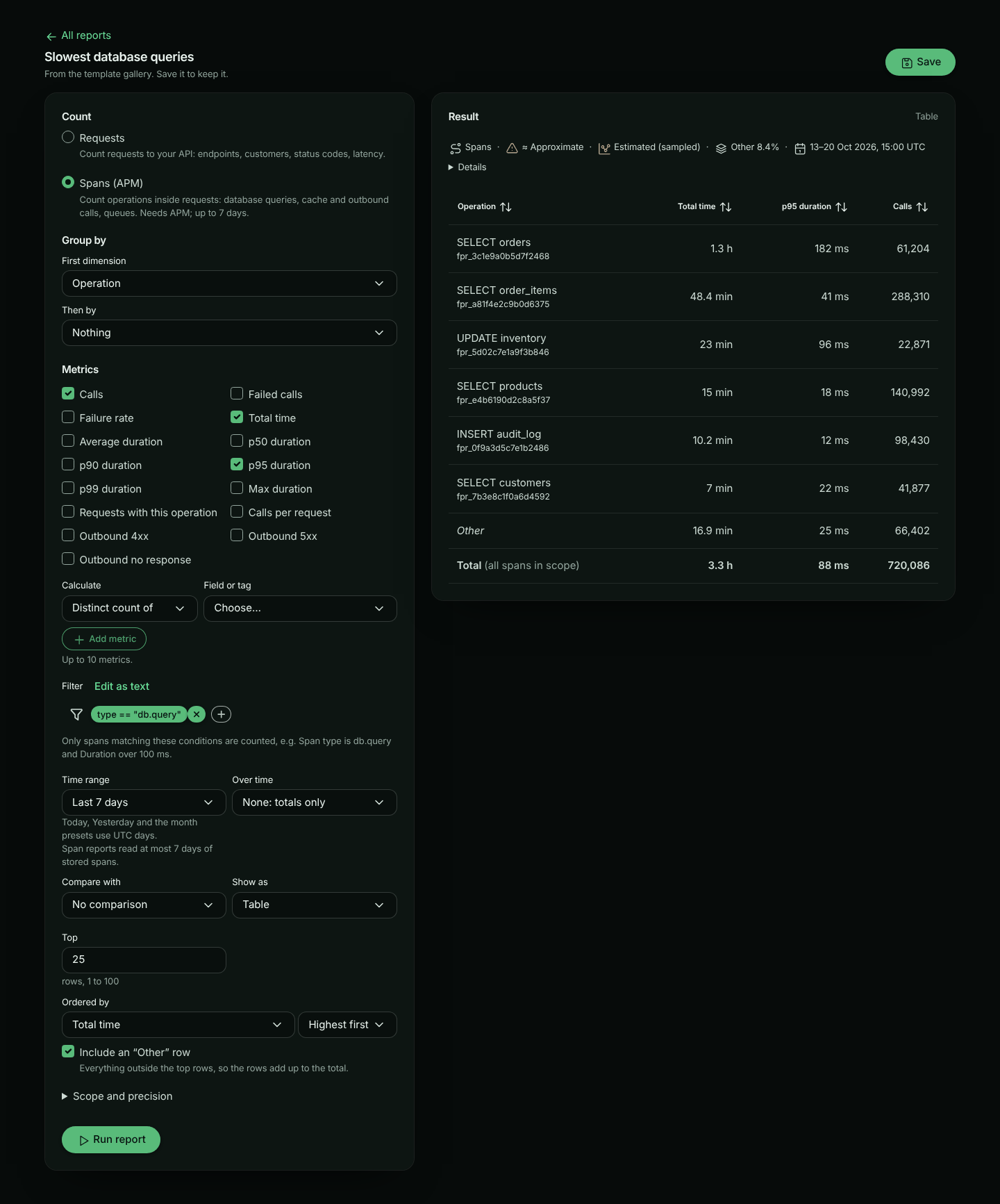Sort by Calls column arrows
Screen dimensions: 1000x1204
(x=922, y=207)
